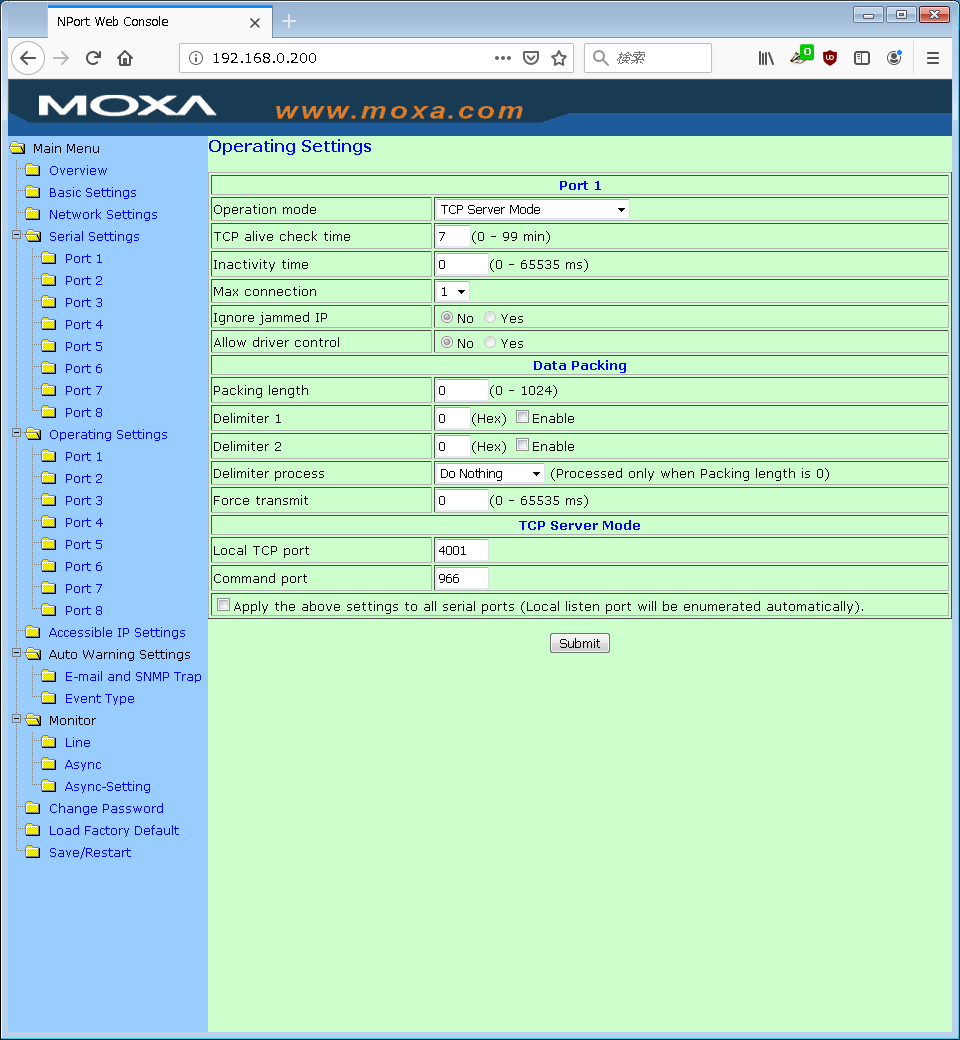Open the Delimiter process dropdown

(490, 474)
